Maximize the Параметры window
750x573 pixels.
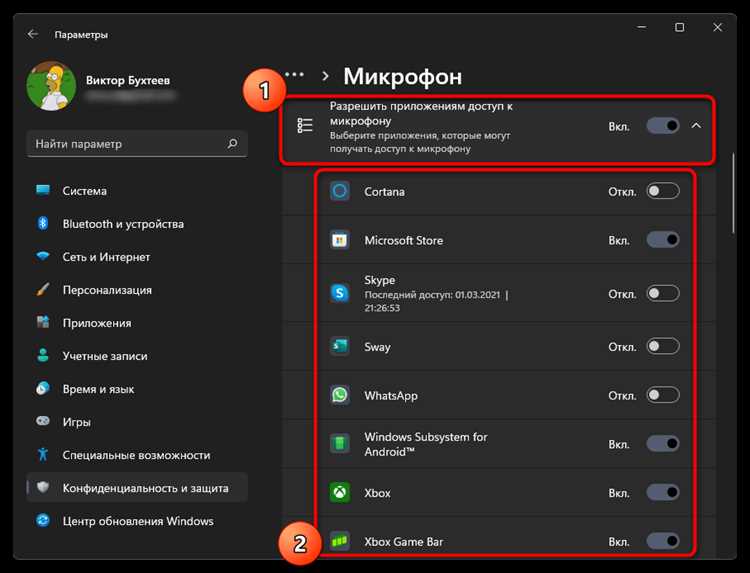680,27
